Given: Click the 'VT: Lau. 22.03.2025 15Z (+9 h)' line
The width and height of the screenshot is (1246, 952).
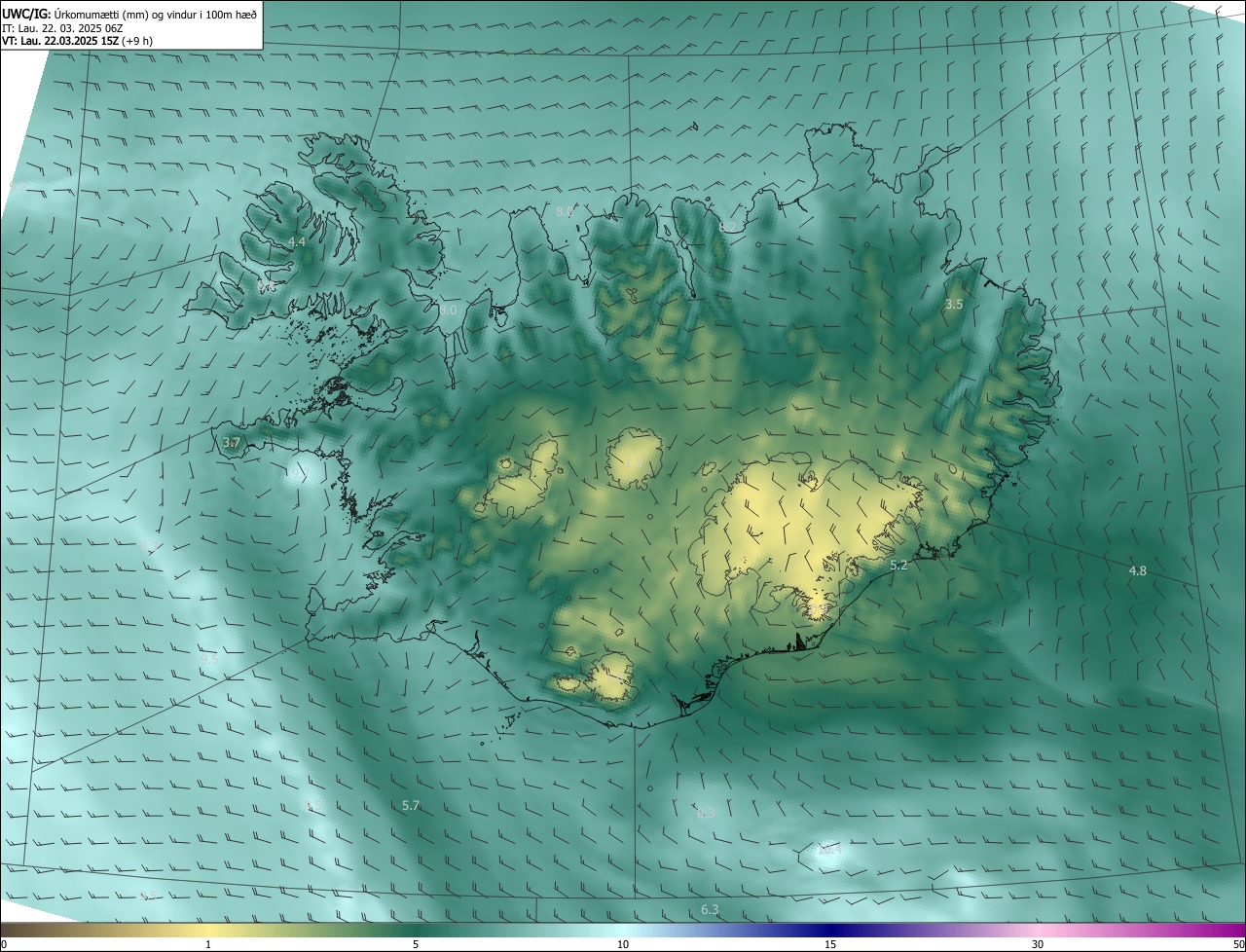Looking at the screenshot, I should coord(77,41).
